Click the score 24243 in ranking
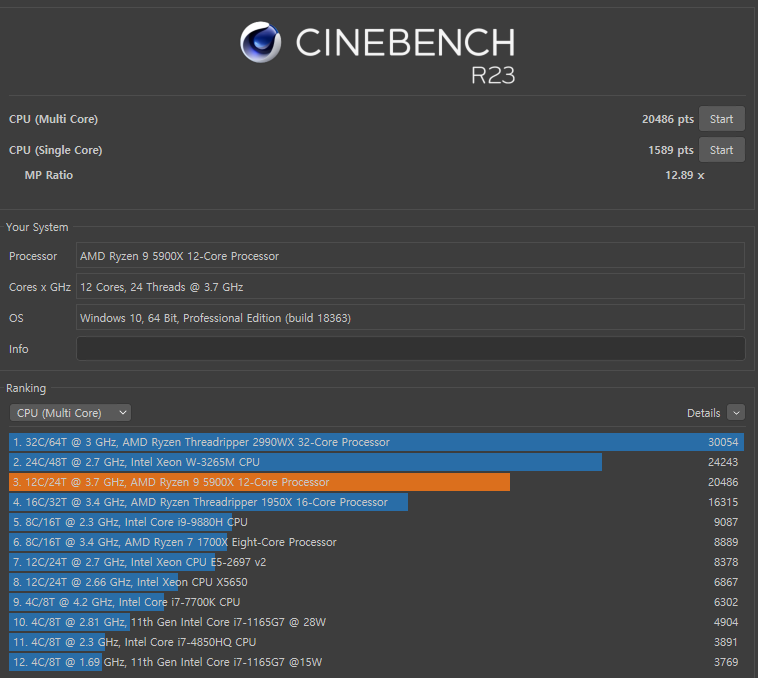758x678 pixels. click(723, 462)
